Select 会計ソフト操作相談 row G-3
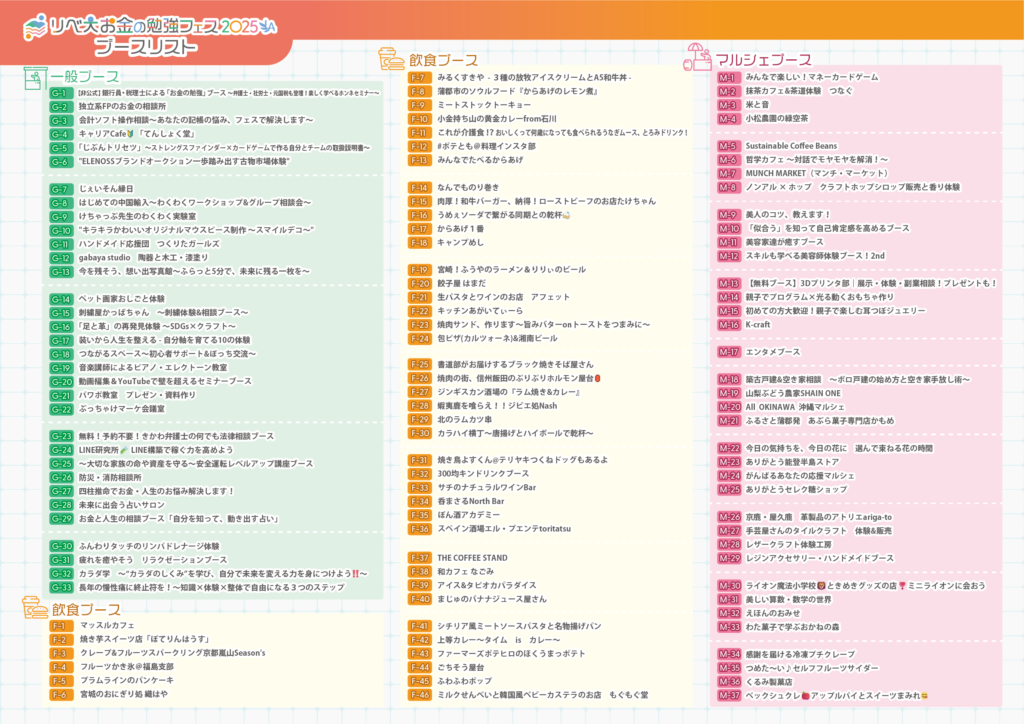 [x=182, y=120]
